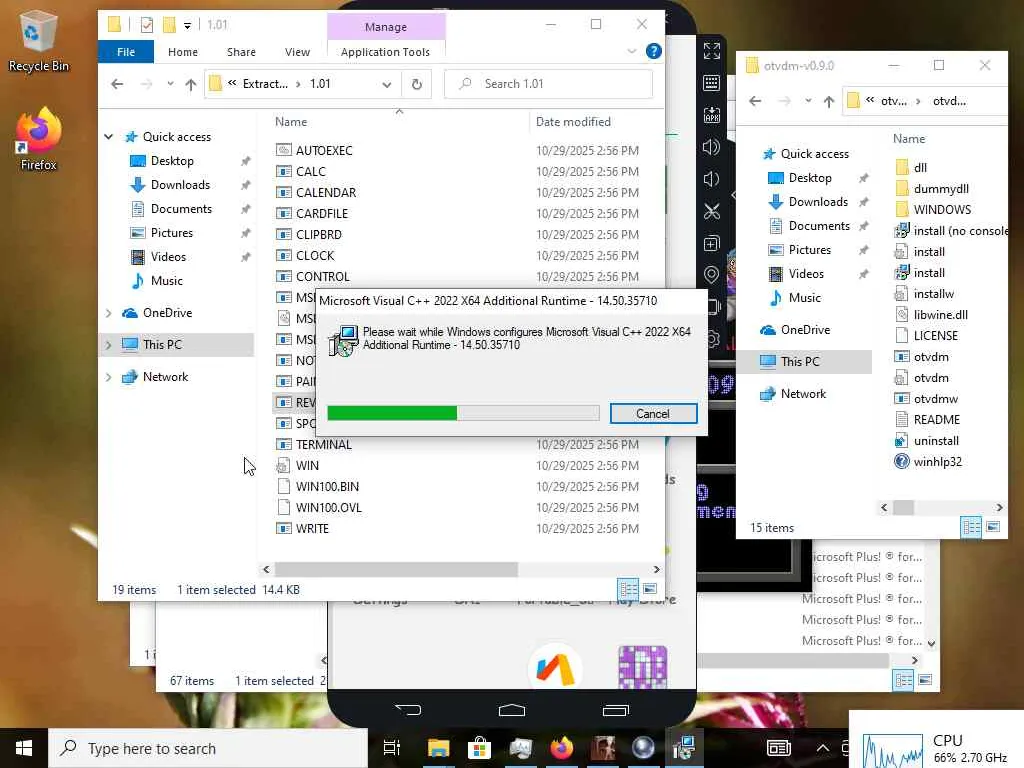Go up one level in otvdm window
The width and height of the screenshot is (1024, 768).
(x=829, y=101)
